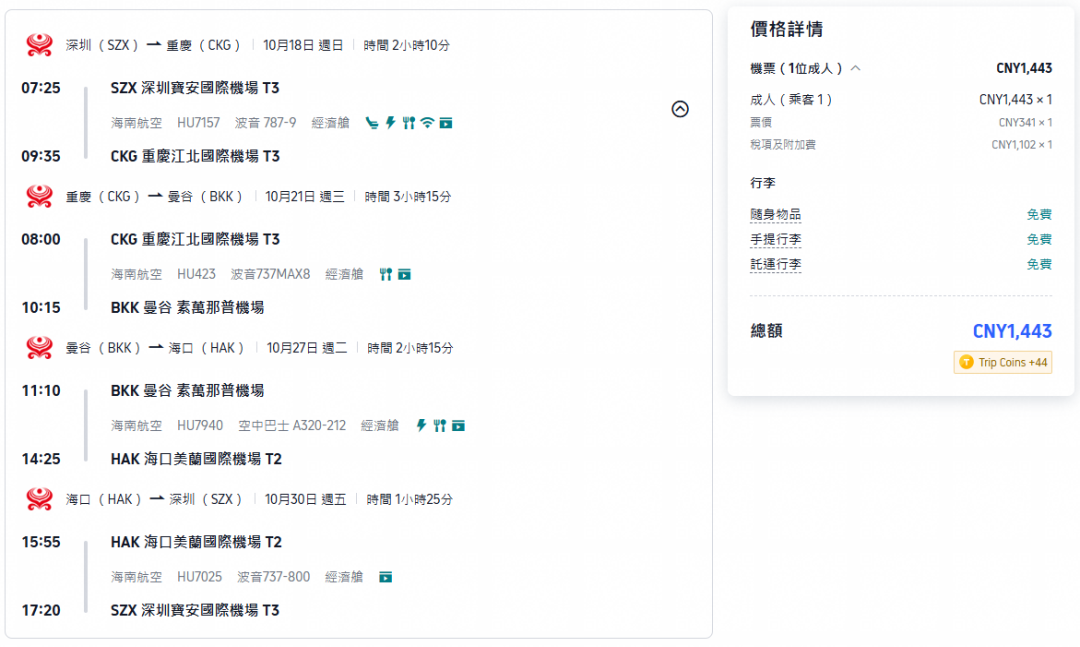Image resolution: width=1080 pixels, height=647 pixels.
Task: Click the Hainan Airlines logo on the 曼谷 to 海口 segment
Action: pos(39,348)
